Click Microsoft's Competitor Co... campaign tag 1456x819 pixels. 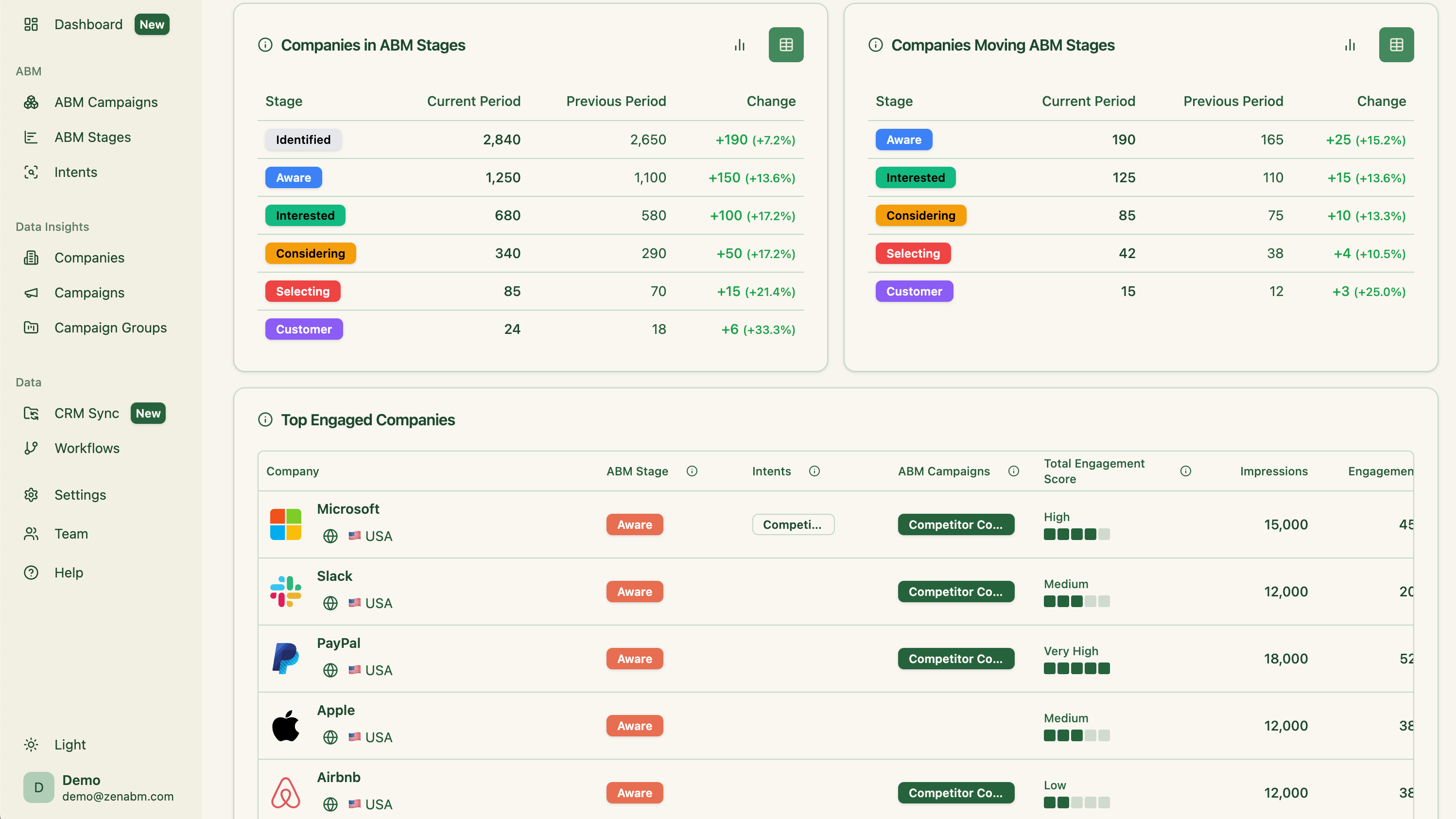956,524
